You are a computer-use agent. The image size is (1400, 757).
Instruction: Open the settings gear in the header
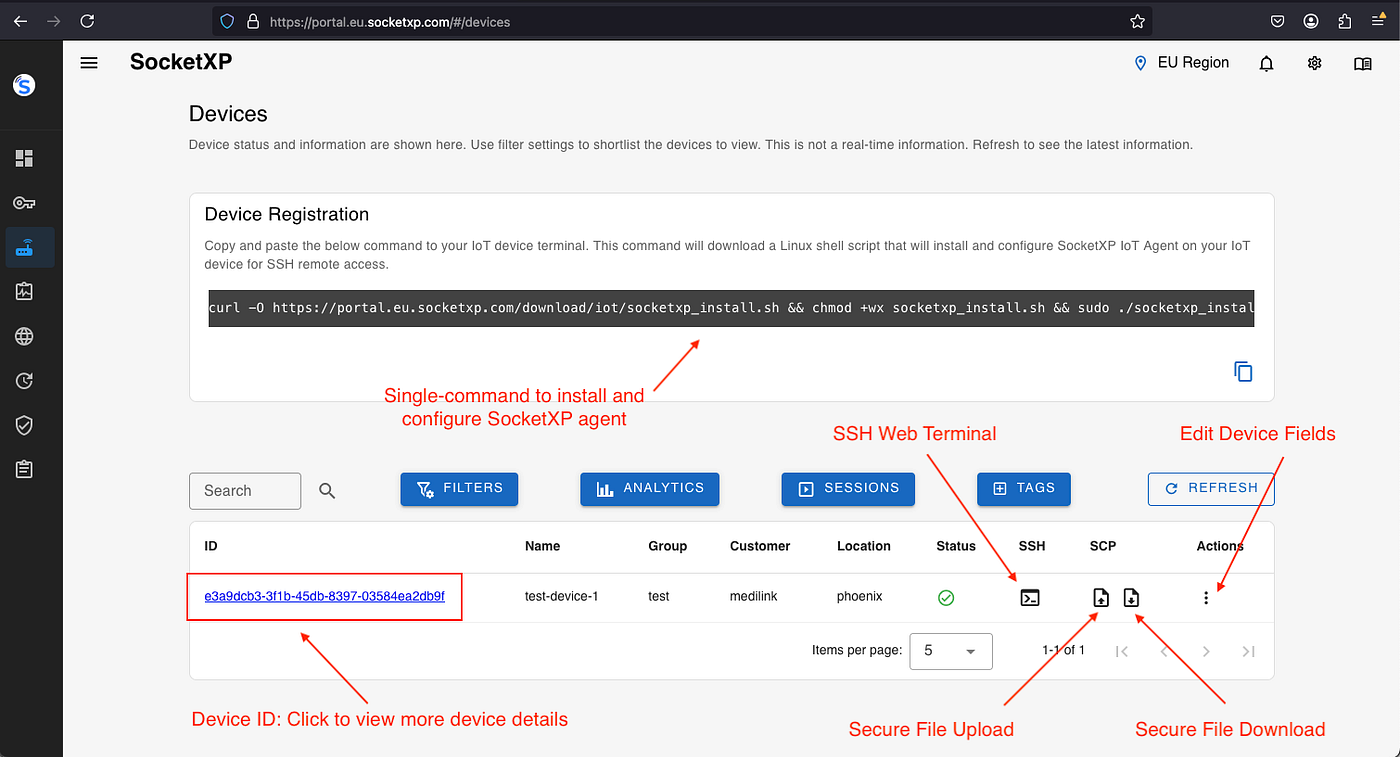pos(1314,63)
